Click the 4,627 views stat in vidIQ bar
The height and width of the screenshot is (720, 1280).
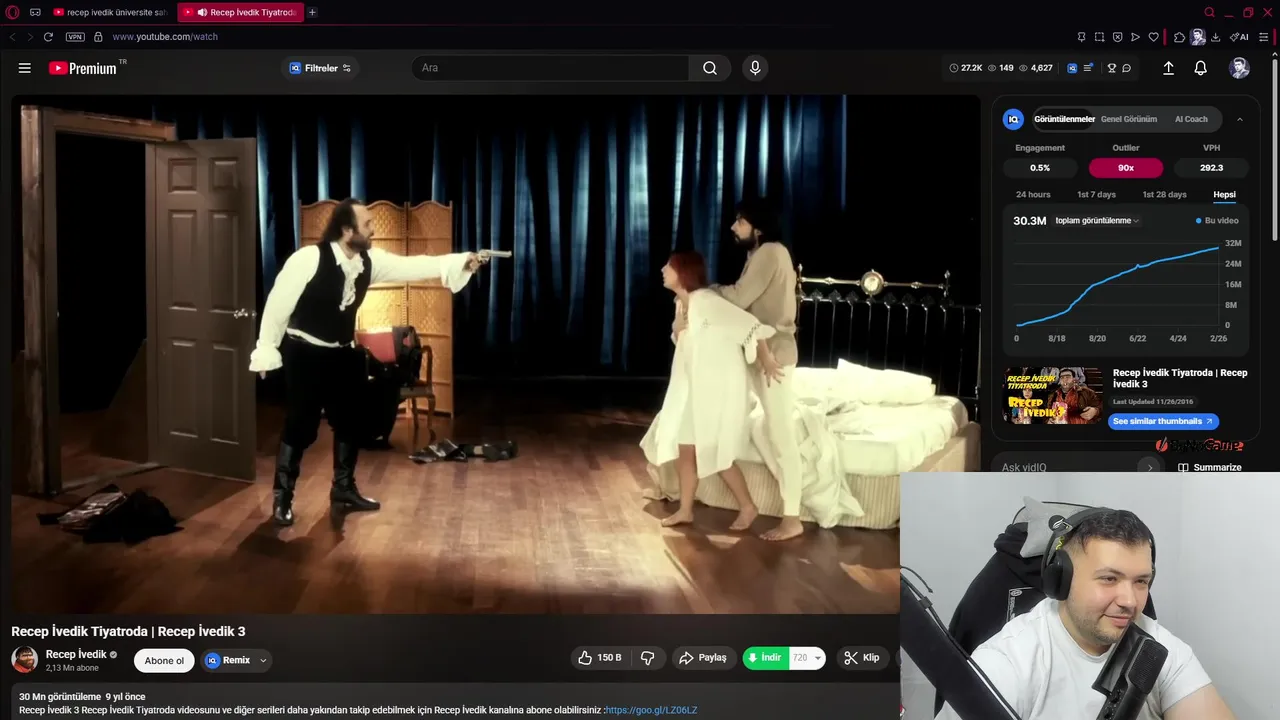[1035, 68]
